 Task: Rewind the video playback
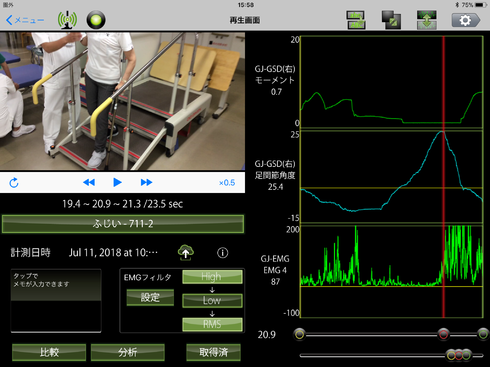click(89, 182)
